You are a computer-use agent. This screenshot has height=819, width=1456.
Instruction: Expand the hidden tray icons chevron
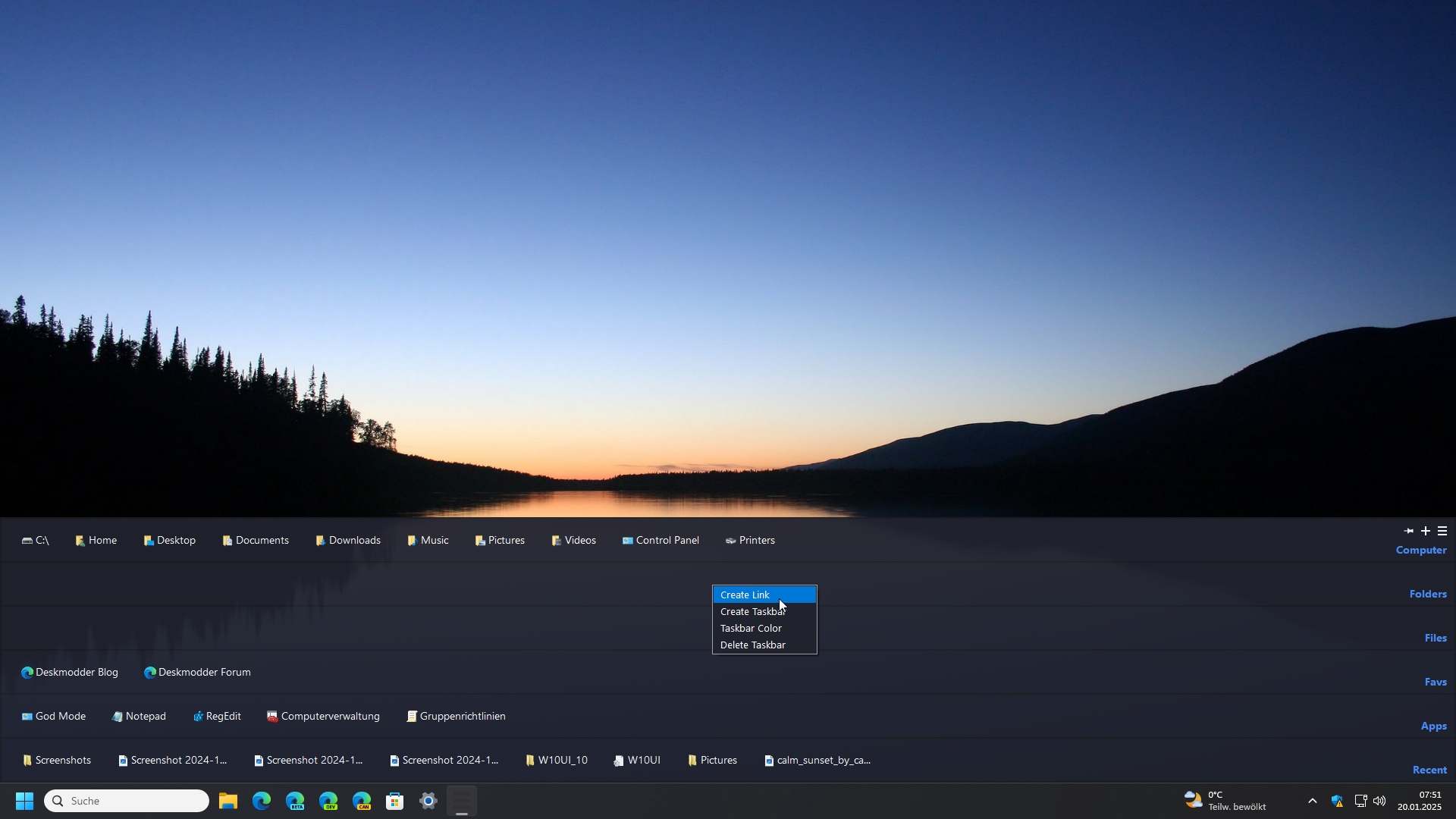[x=1313, y=802]
